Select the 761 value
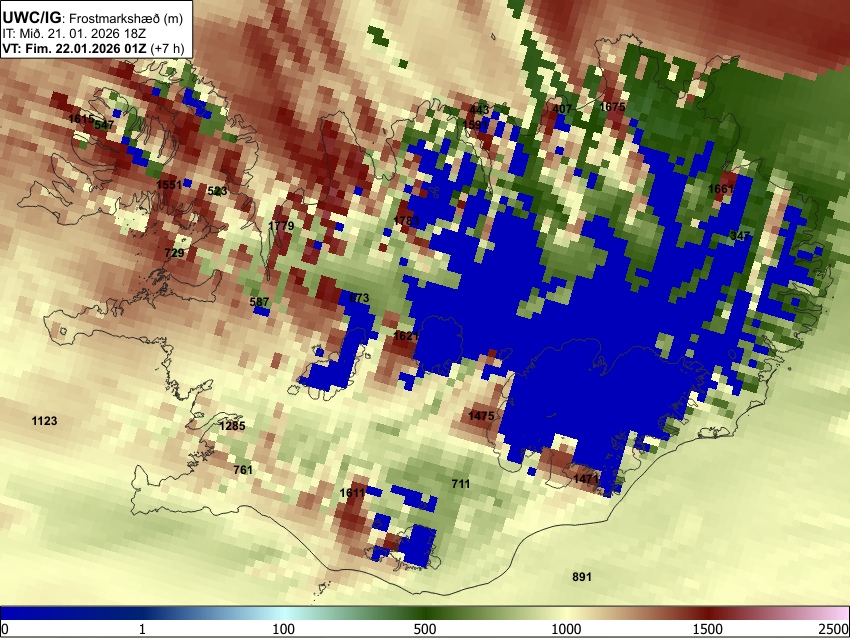 (243, 469)
